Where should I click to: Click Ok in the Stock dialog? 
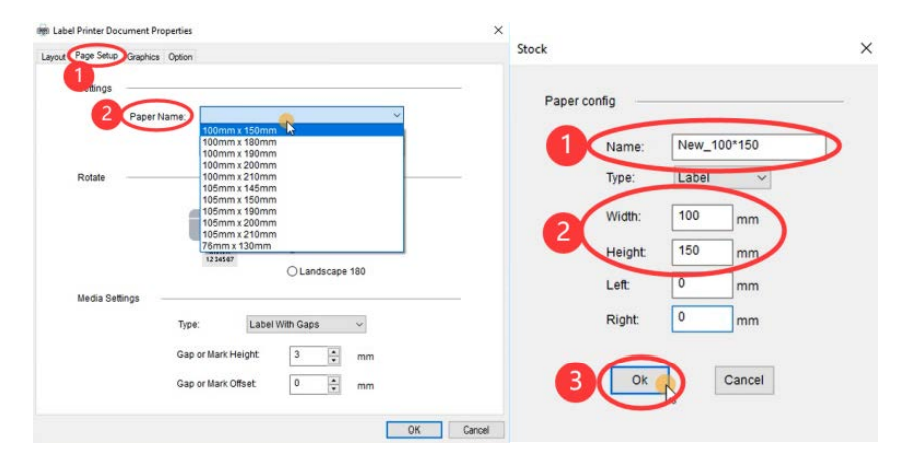point(640,381)
